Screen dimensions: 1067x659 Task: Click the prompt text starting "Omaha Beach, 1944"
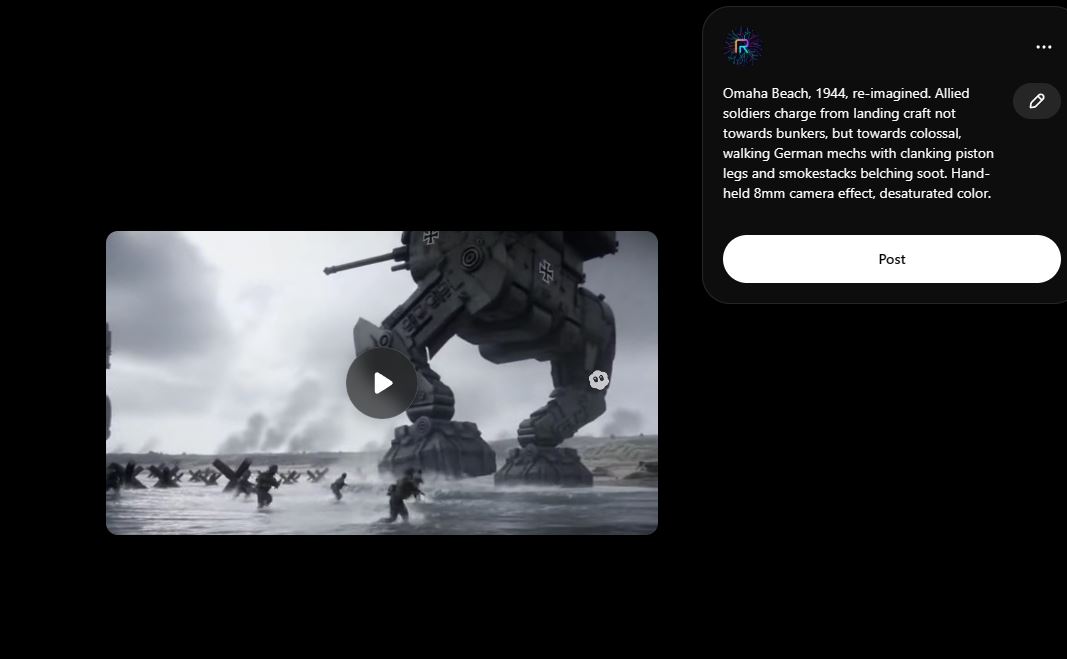point(845,93)
